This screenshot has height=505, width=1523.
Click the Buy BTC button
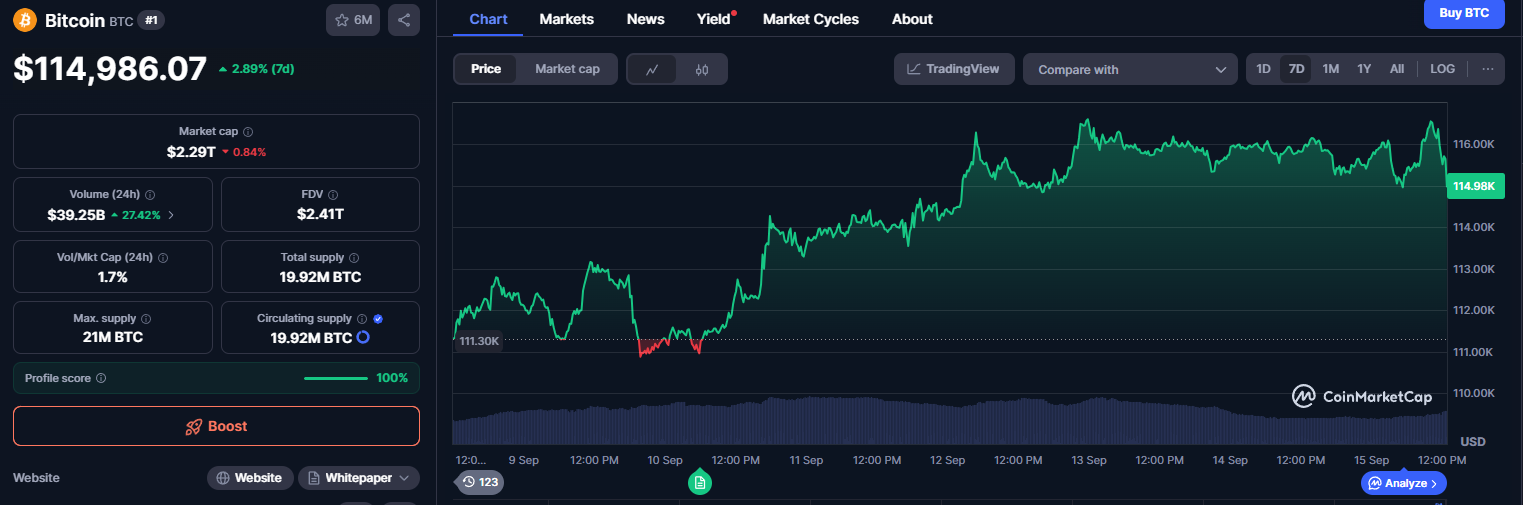point(1464,13)
